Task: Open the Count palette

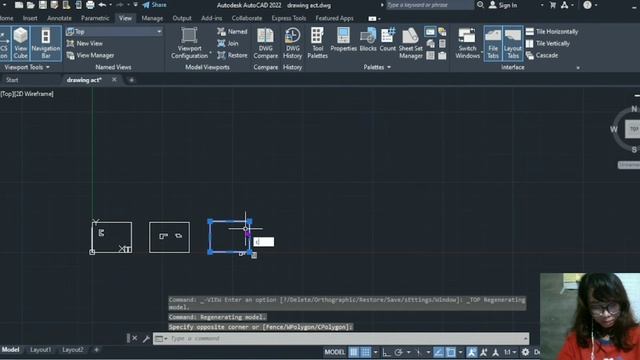Action: tap(387, 40)
